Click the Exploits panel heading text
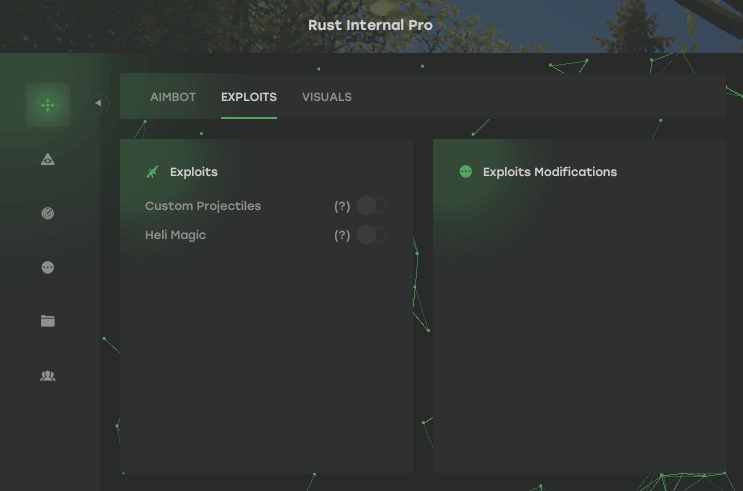Viewport: 743px width, 491px height. click(x=194, y=172)
